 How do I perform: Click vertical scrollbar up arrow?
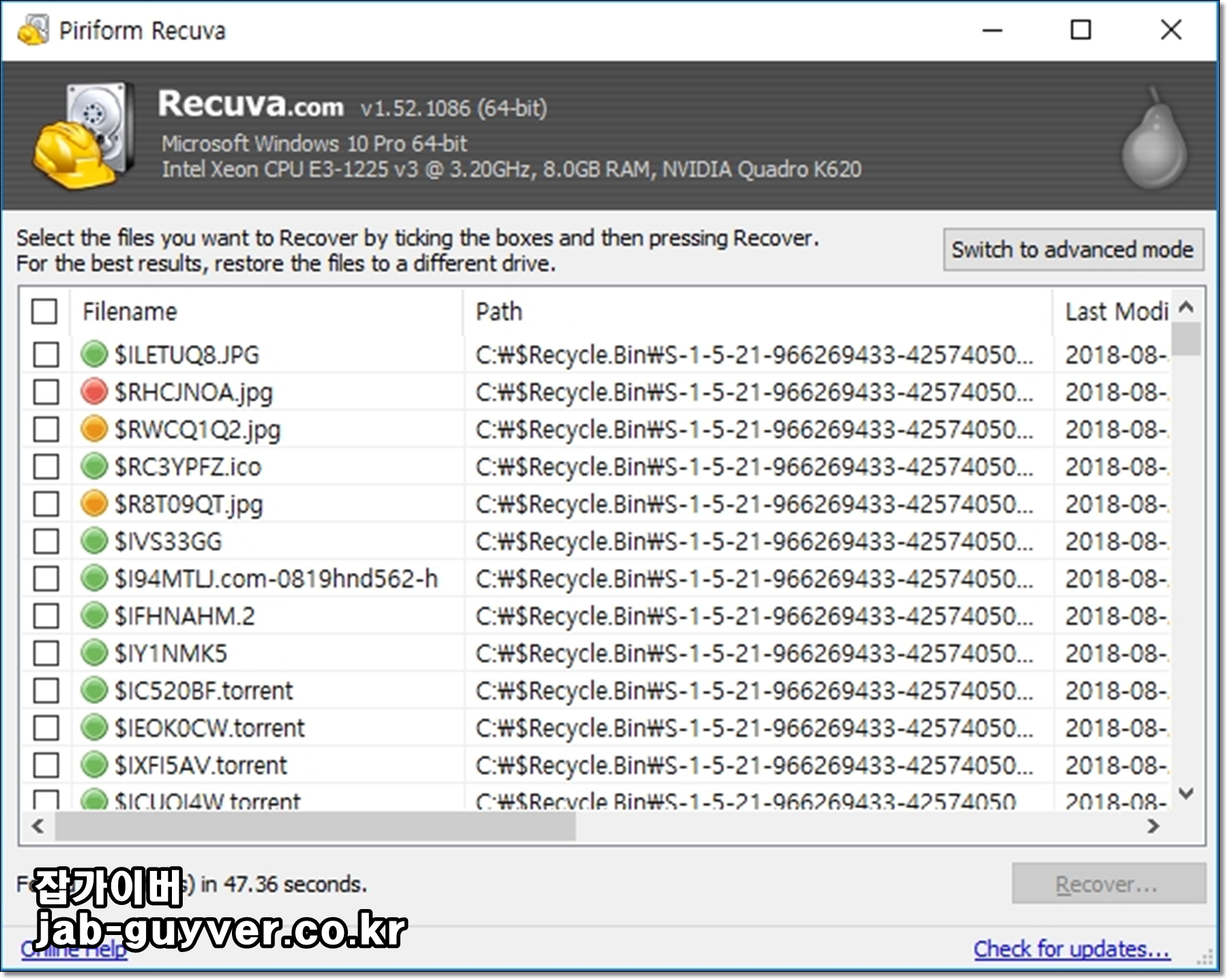coord(1186,307)
